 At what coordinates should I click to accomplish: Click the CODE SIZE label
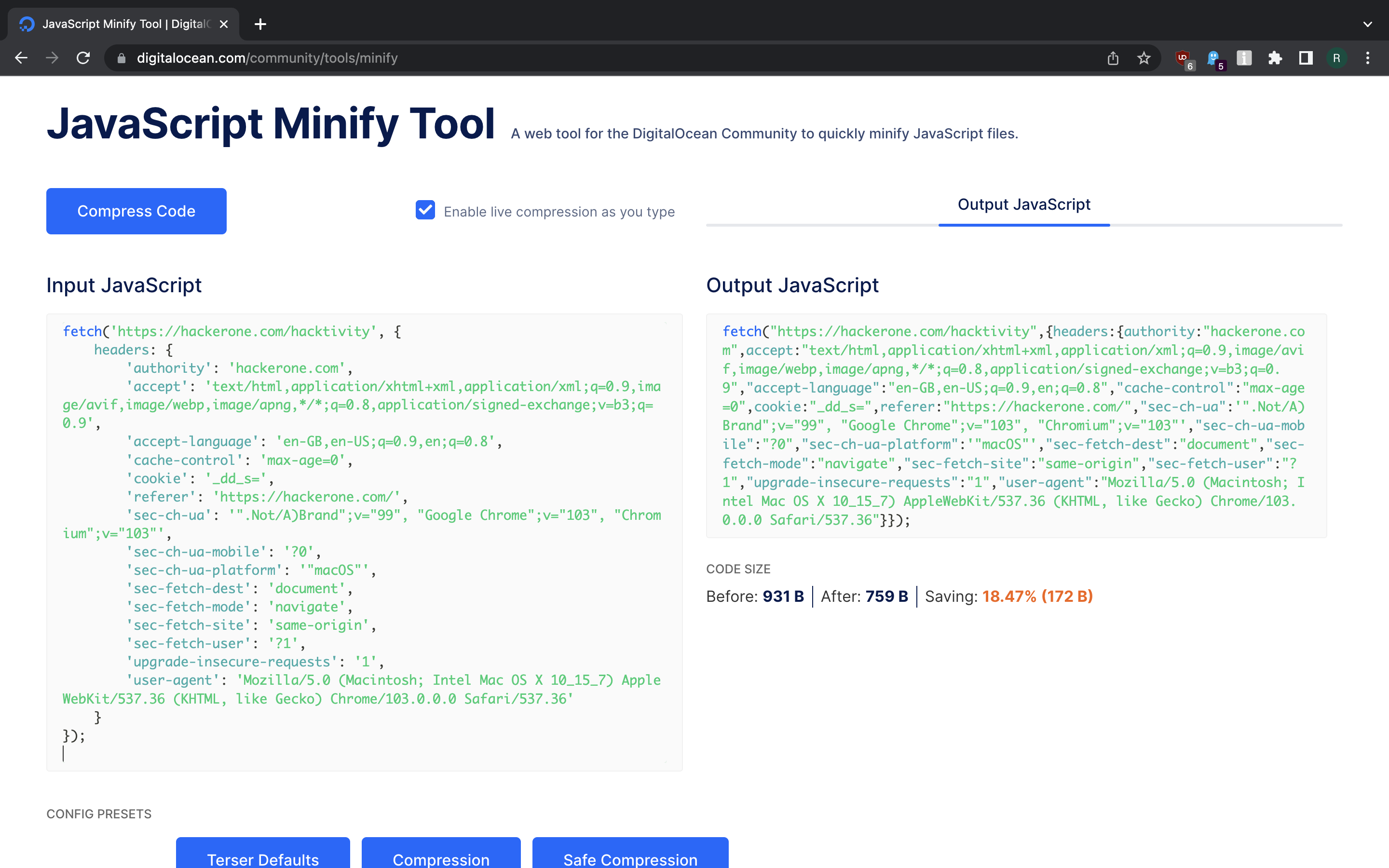click(x=738, y=569)
